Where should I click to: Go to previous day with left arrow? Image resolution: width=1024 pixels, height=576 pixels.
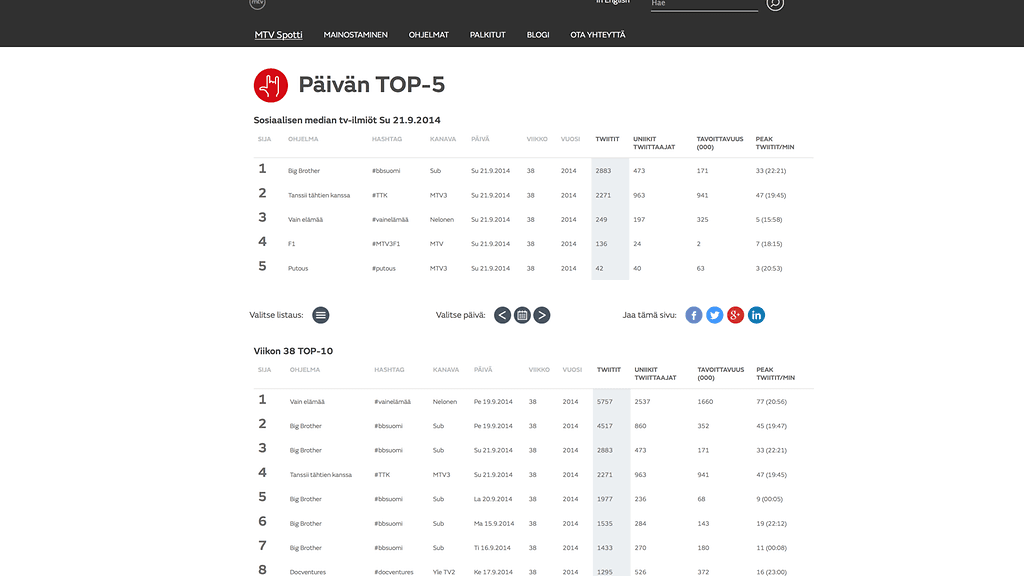(503, 315)
